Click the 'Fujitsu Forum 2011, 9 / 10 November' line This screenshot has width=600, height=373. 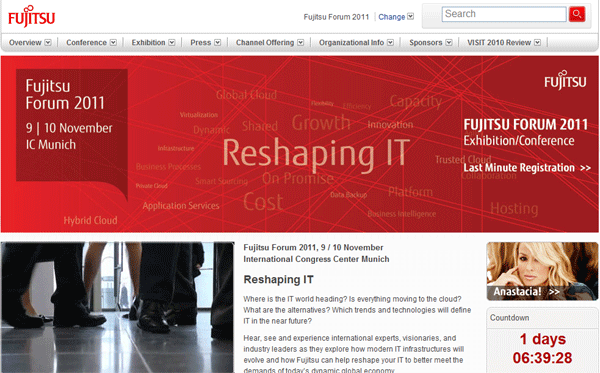pos(313,248)
